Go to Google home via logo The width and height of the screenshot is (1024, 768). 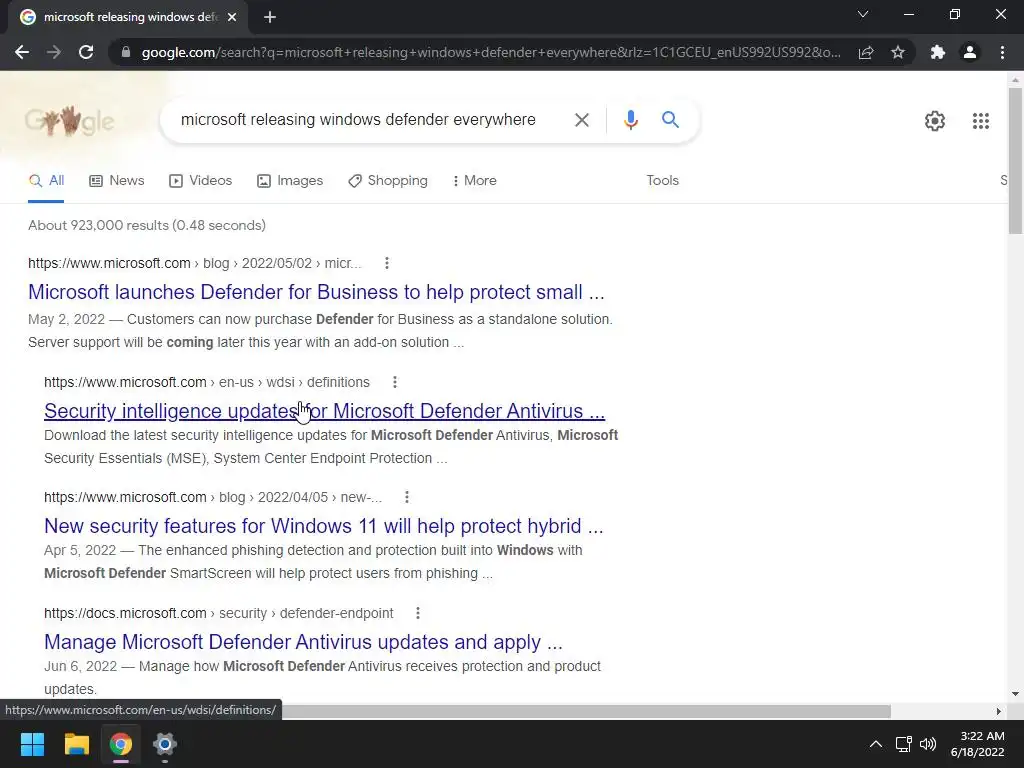[70, 121]
